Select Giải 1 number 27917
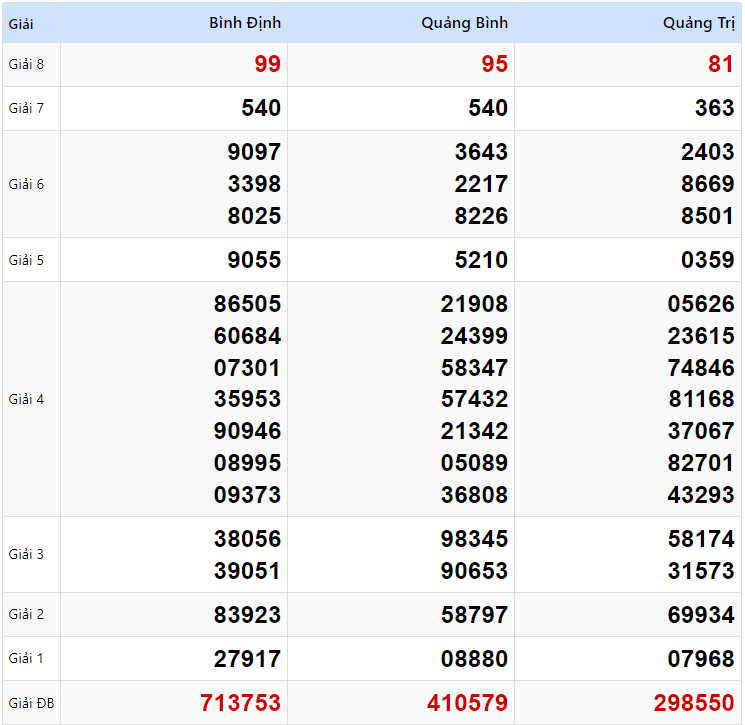745x725 pixels. tap(247, 659)
